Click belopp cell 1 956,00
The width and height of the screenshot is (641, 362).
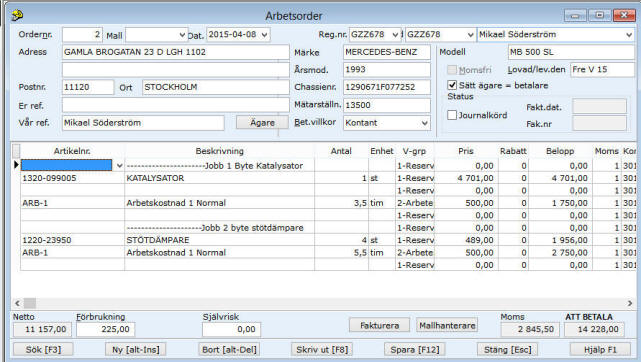click(560, 240)
